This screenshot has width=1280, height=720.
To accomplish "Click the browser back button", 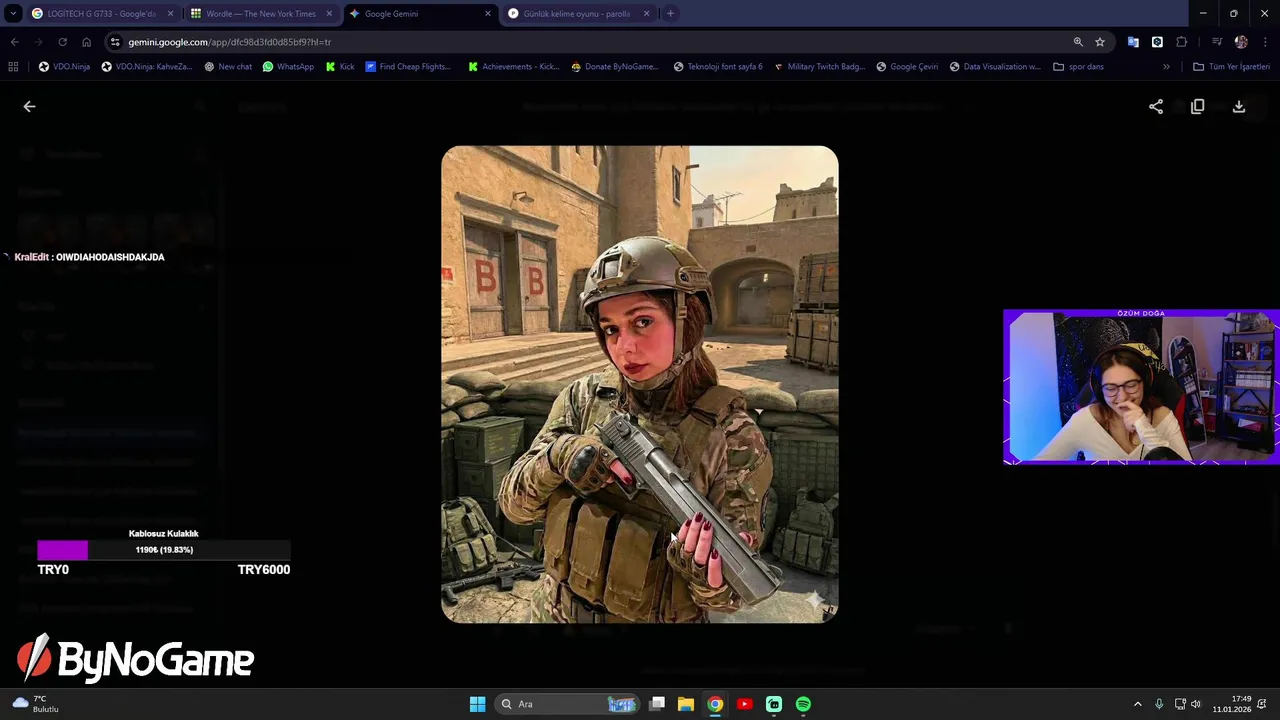I will [x=14, y=42].
